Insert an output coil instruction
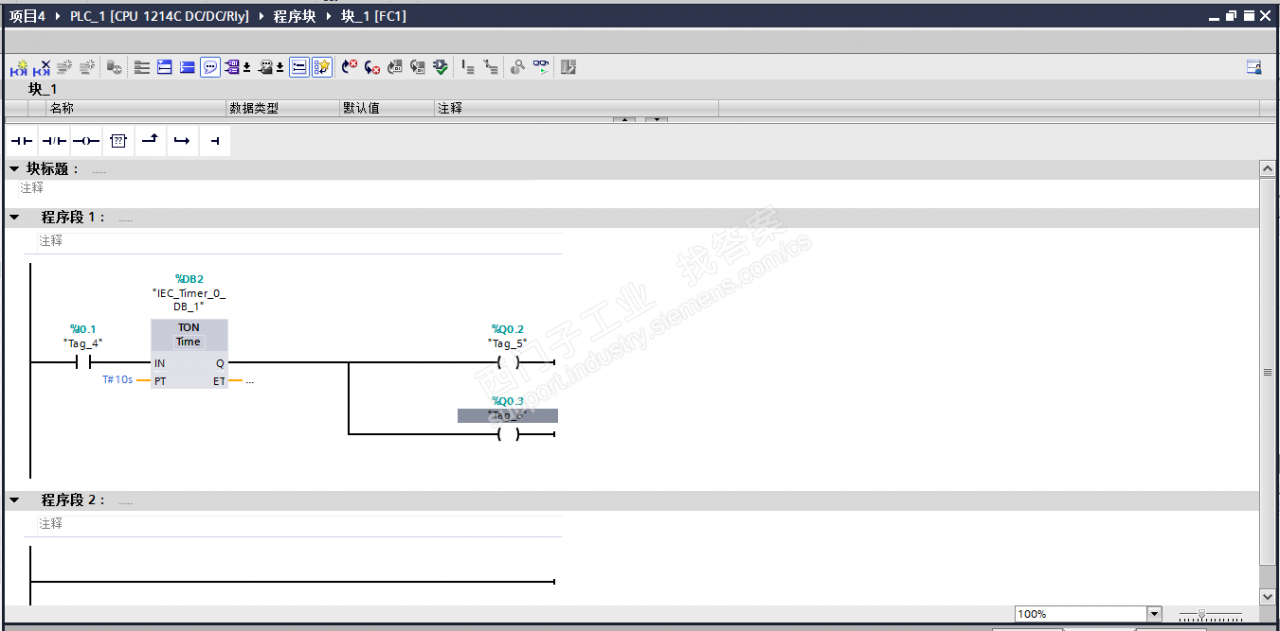Image resolution: width=1280 pixels, height=631 pixels. 86,142
